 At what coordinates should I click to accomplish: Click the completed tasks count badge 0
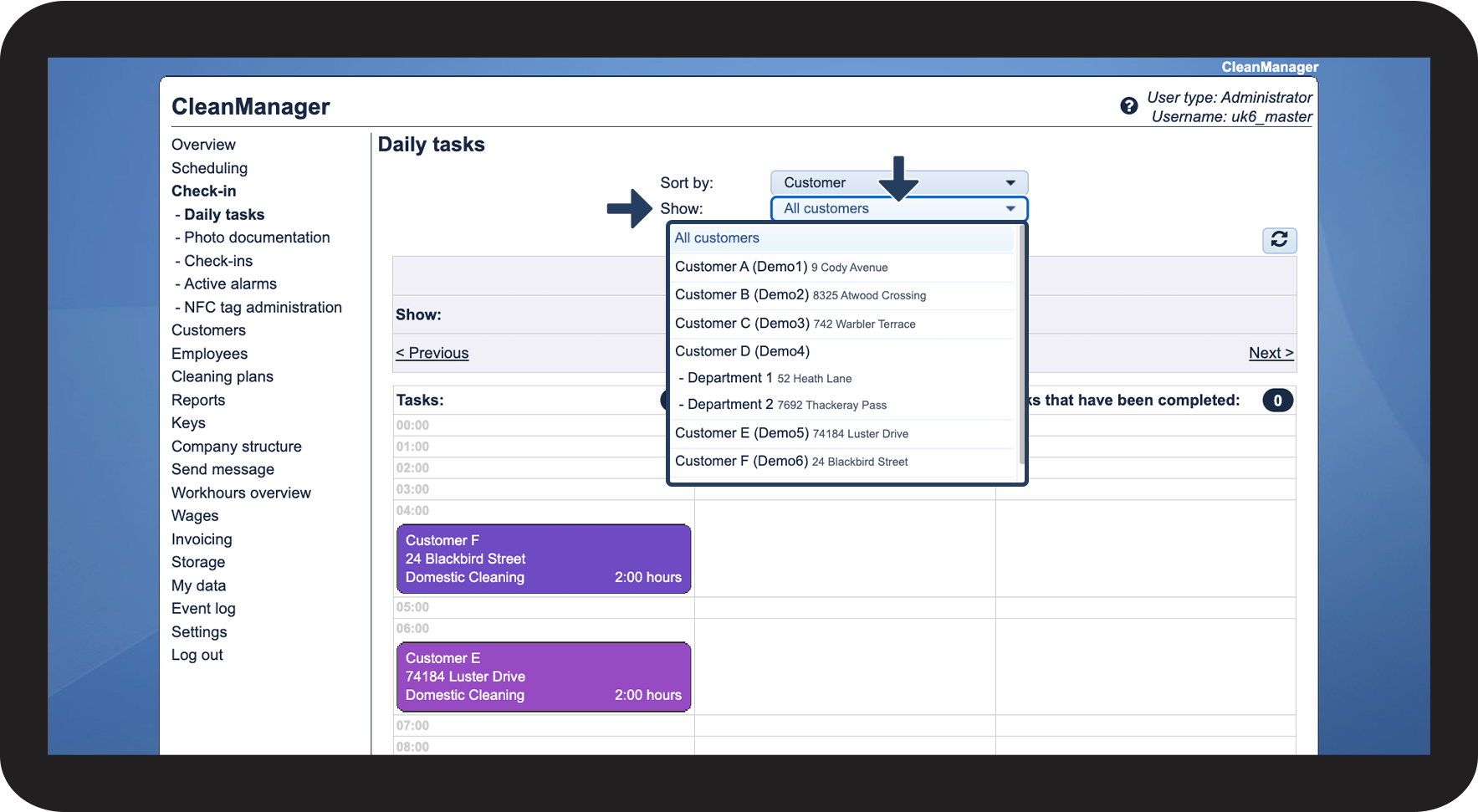(1277, 401)
